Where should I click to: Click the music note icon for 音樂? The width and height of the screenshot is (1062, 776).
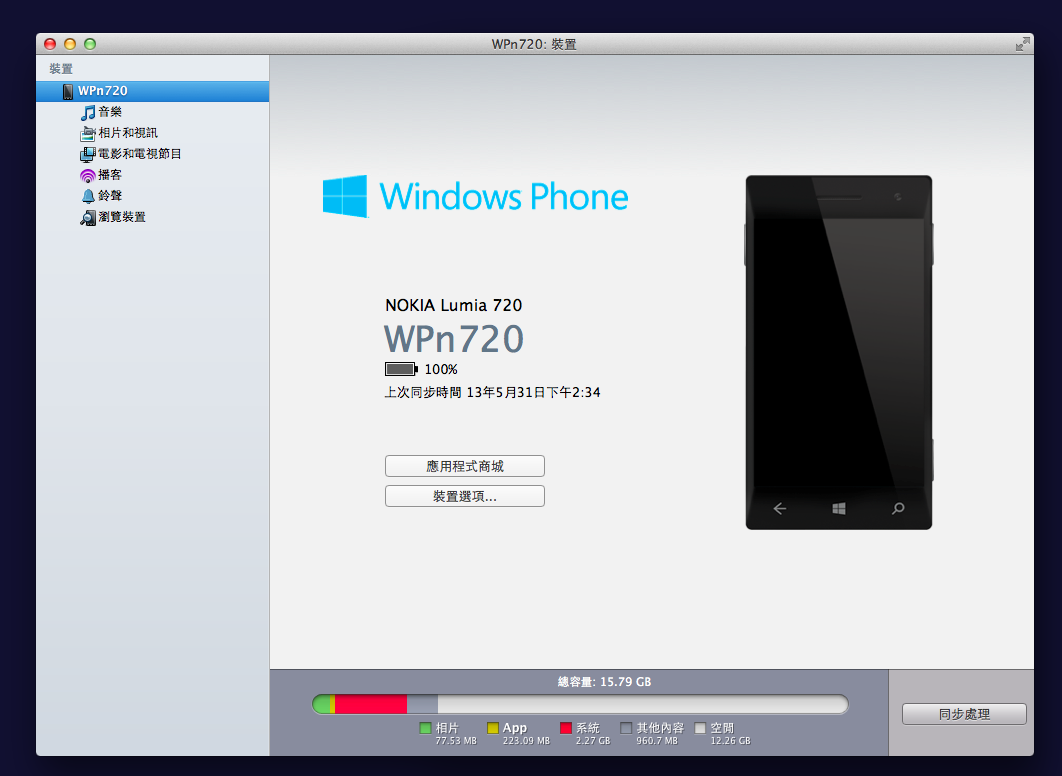click(88, 112)
